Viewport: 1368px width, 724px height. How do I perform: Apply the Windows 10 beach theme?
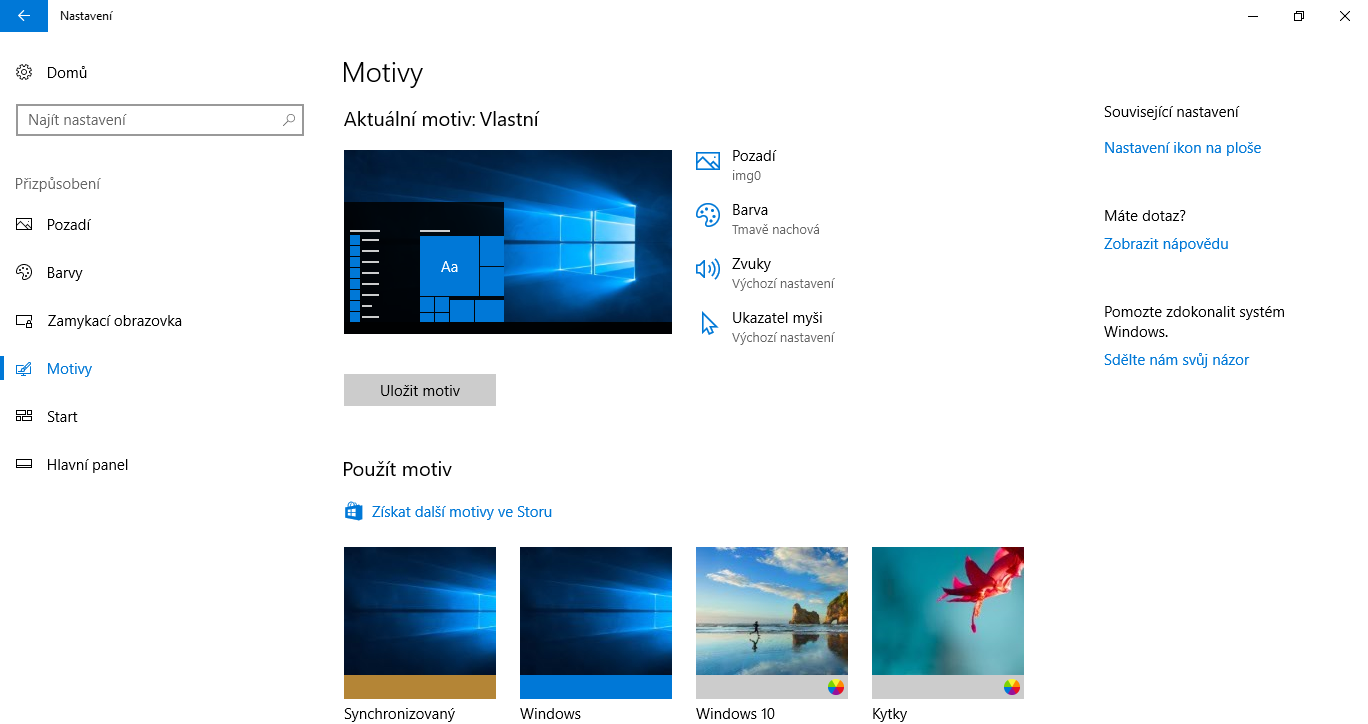tap(772, 623)
